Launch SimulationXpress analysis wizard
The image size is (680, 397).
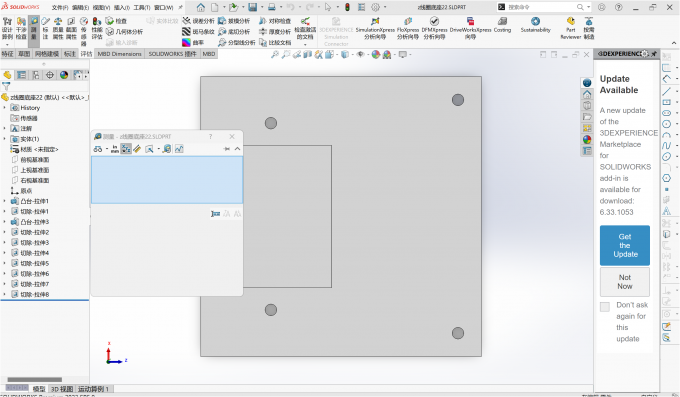pyautogui.click(x=375, y=28)
